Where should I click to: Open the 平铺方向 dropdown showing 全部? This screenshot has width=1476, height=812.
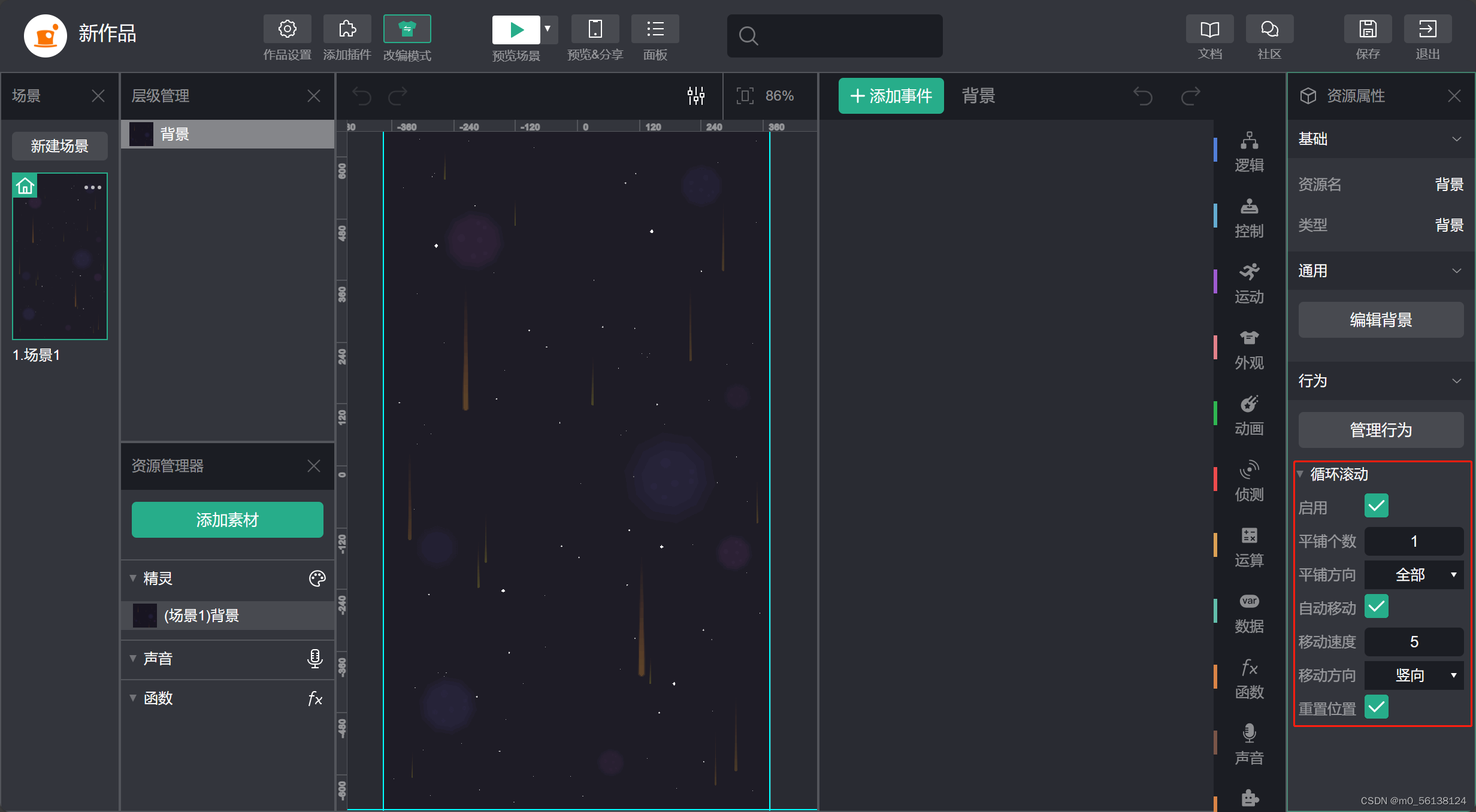click(x=1414, y=575)
